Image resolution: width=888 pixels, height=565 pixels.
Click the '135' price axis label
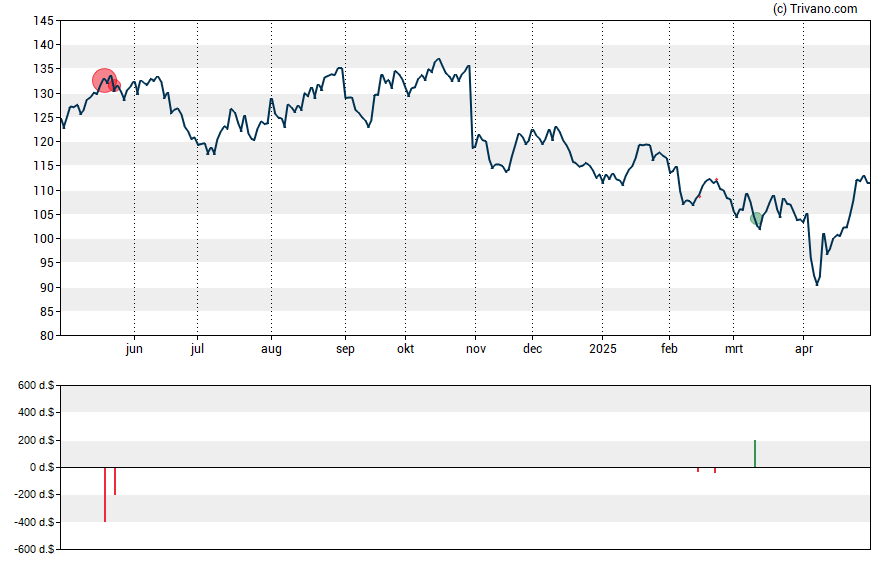(44, 69)
